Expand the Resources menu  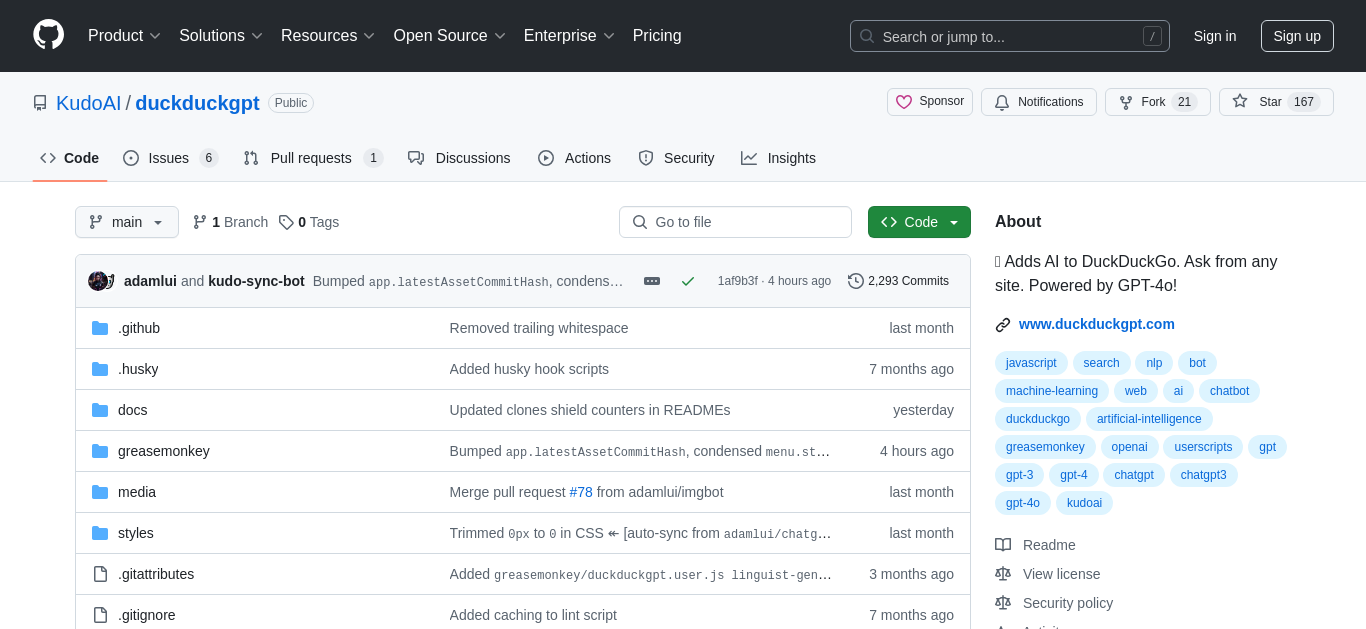[x=328, y=36]
